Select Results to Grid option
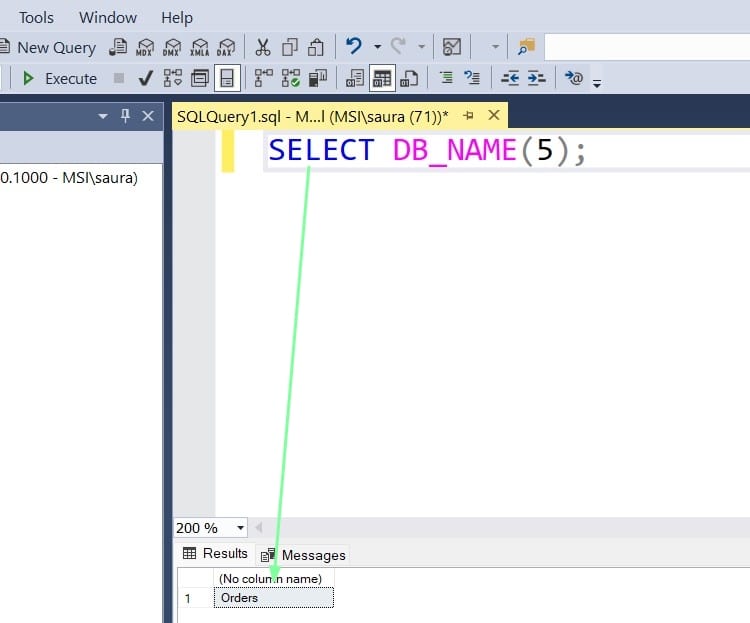This screenshot has height=623, width=750. (382, 78)
